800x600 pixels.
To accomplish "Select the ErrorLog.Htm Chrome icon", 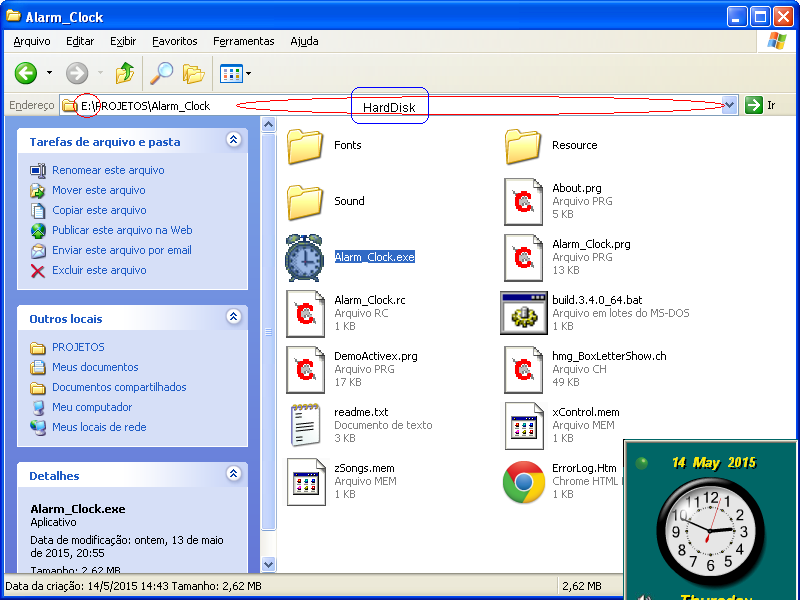I will click(523, 482).
